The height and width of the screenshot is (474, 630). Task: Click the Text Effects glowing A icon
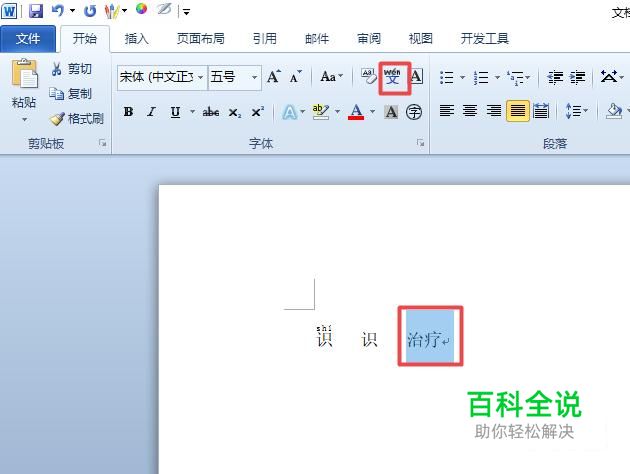(x=289, y=112)
